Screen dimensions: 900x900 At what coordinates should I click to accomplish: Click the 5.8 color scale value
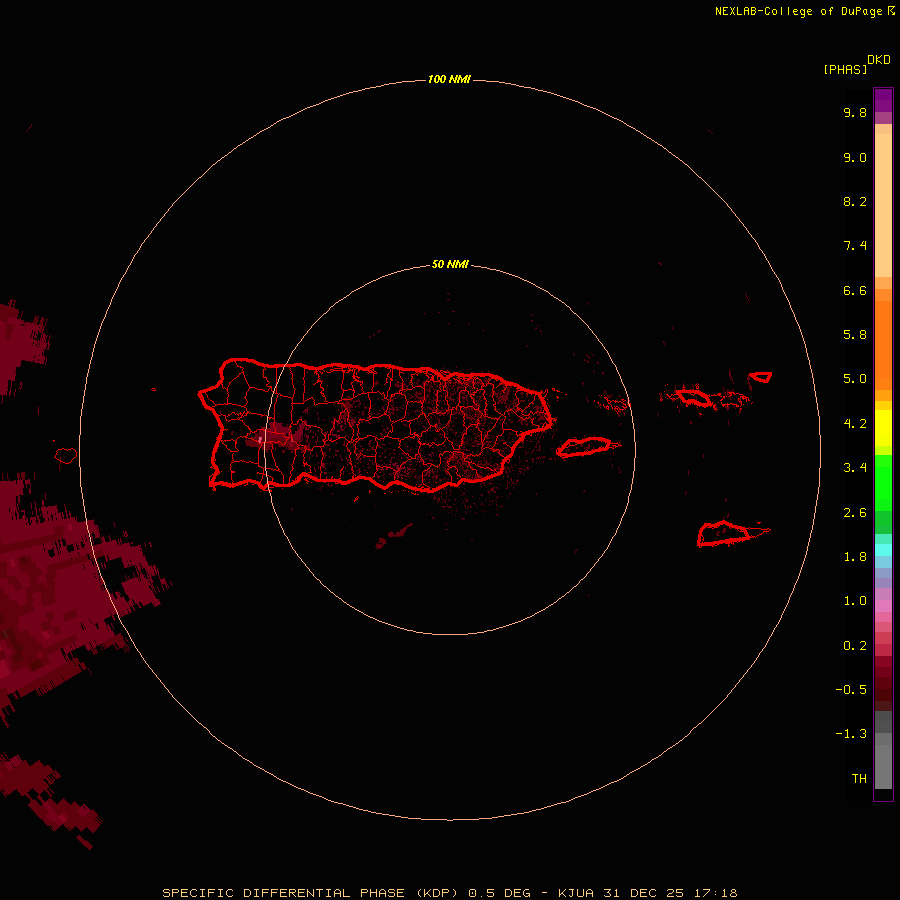point(855,335)
